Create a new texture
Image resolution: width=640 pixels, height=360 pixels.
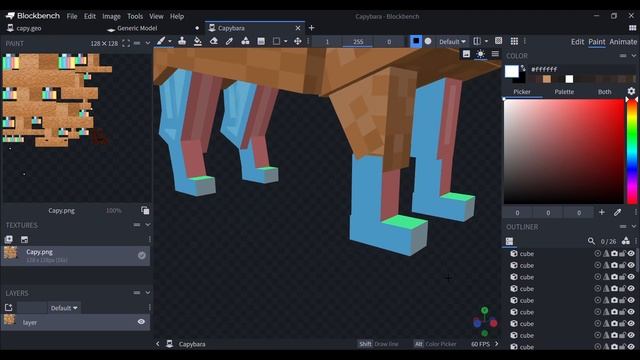point(9,240)
